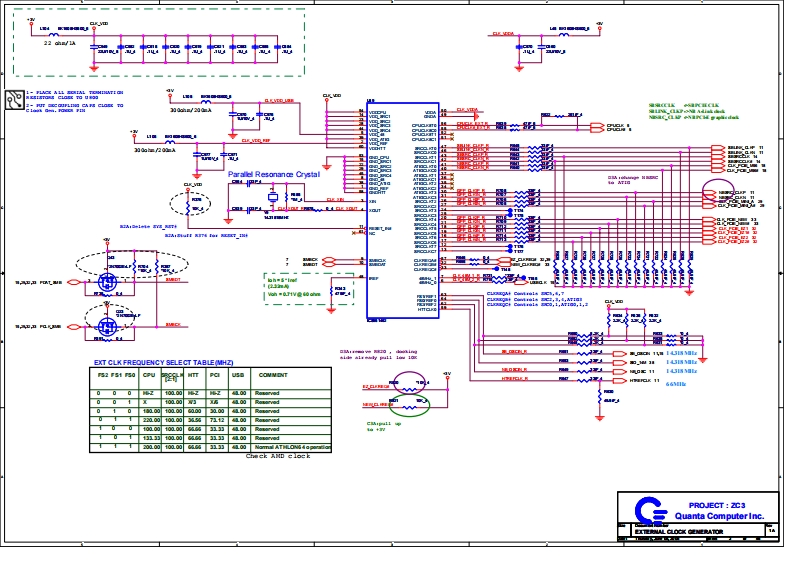Click the Quanta Computer logo

click(630, 509)
